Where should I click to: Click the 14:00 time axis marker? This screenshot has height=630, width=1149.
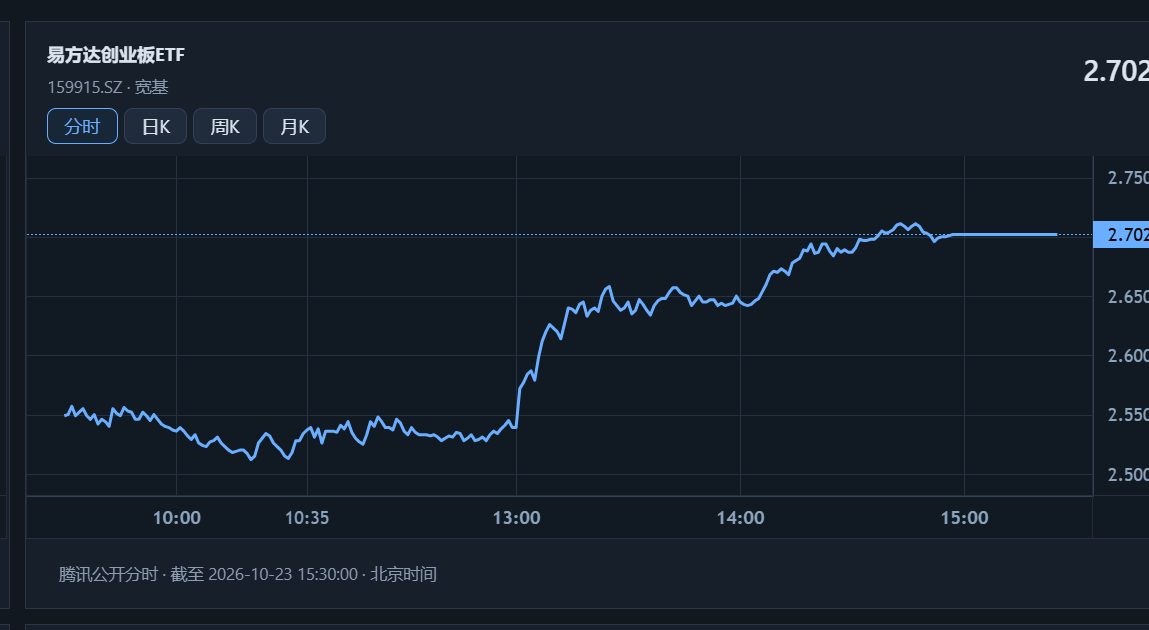pyautogui.click(x=741, y=518)
